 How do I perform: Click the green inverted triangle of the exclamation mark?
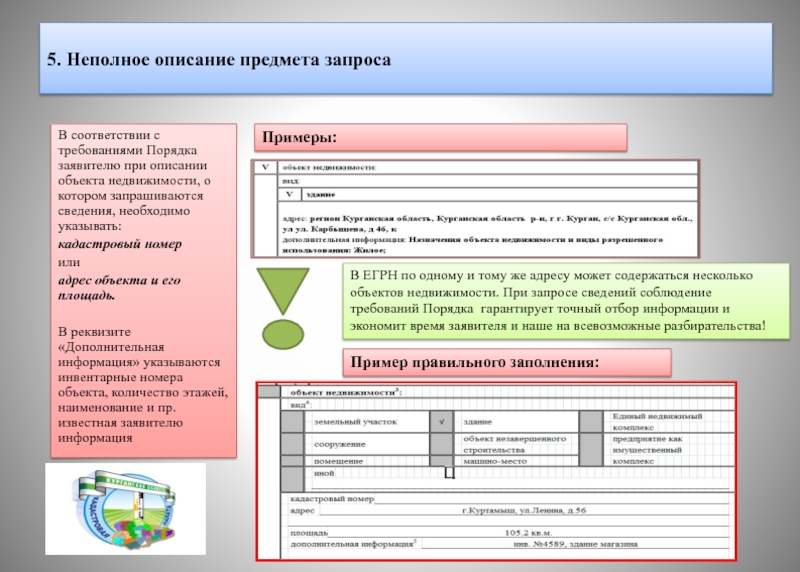coord(283,290)
